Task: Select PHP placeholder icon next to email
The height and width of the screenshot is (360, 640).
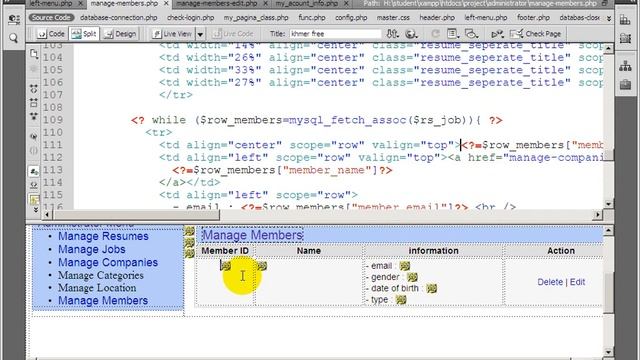Action: point(404,266)
